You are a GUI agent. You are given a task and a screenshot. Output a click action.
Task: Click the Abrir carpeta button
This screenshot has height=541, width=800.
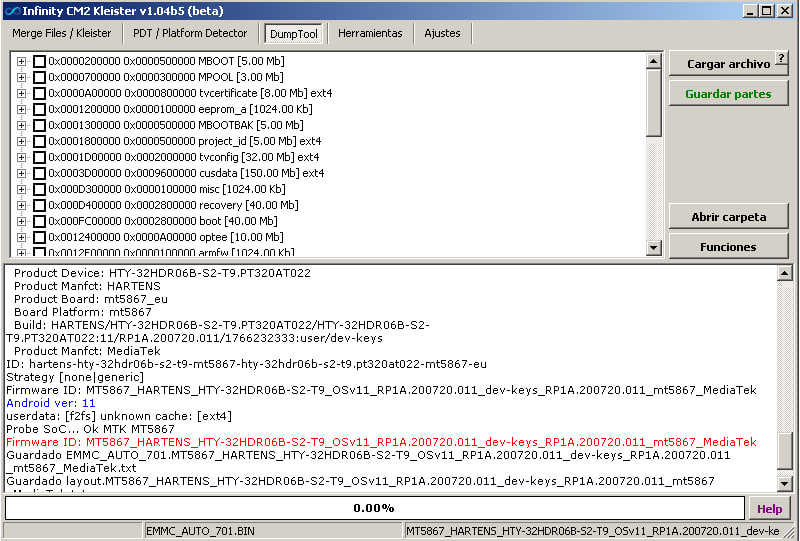(x=728, y=217)
